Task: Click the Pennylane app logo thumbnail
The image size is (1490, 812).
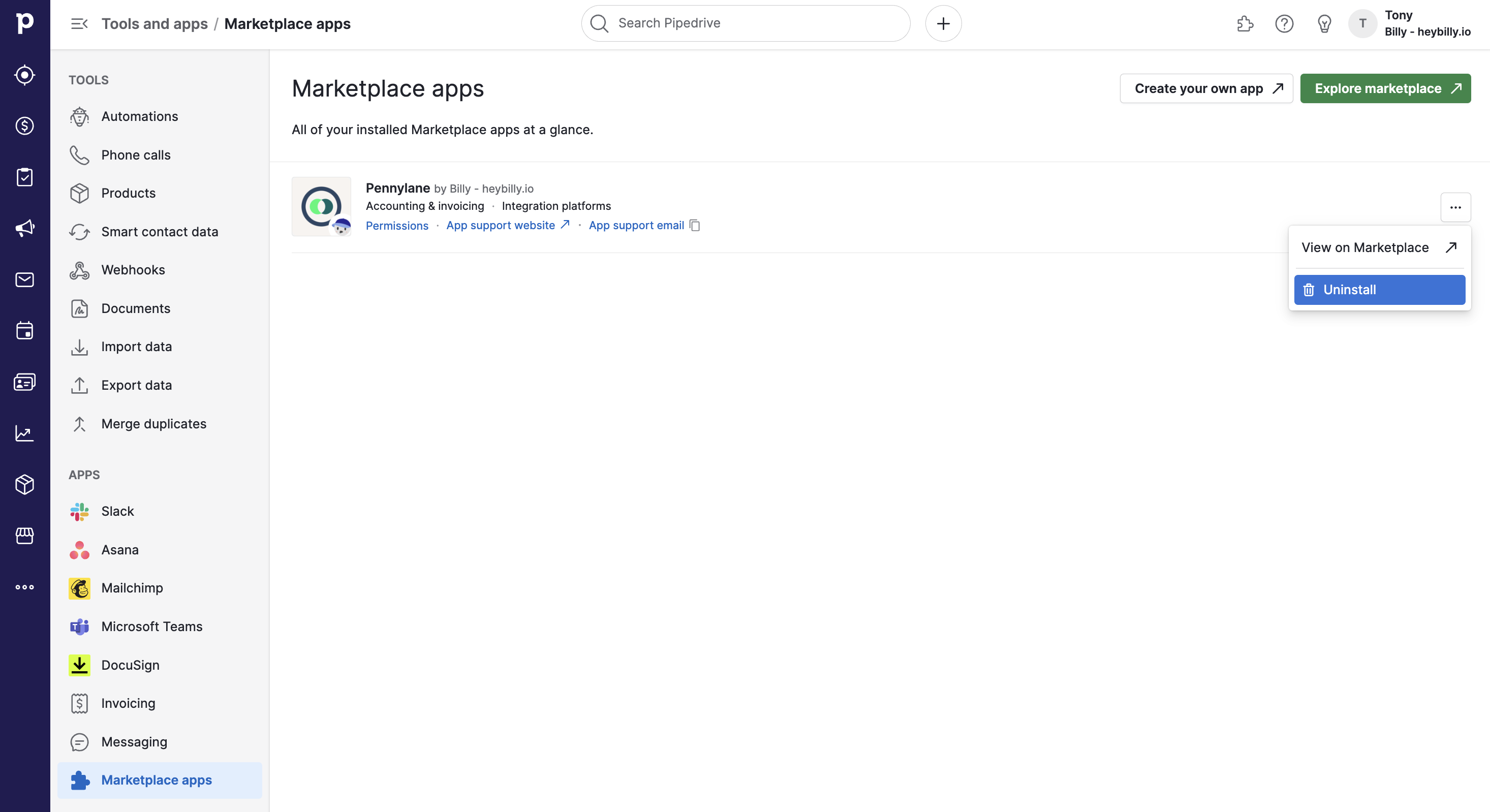Action: (x=321, y=206)
